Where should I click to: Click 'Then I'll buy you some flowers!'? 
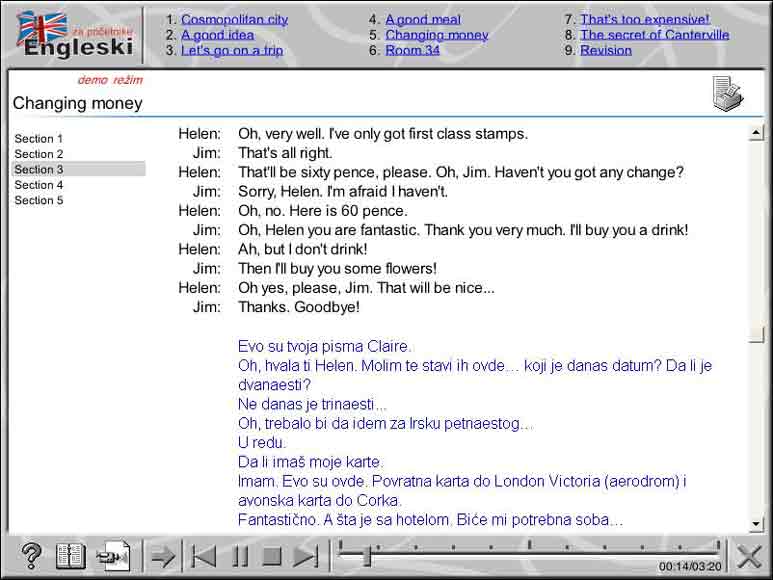click(x=337, y=269)
